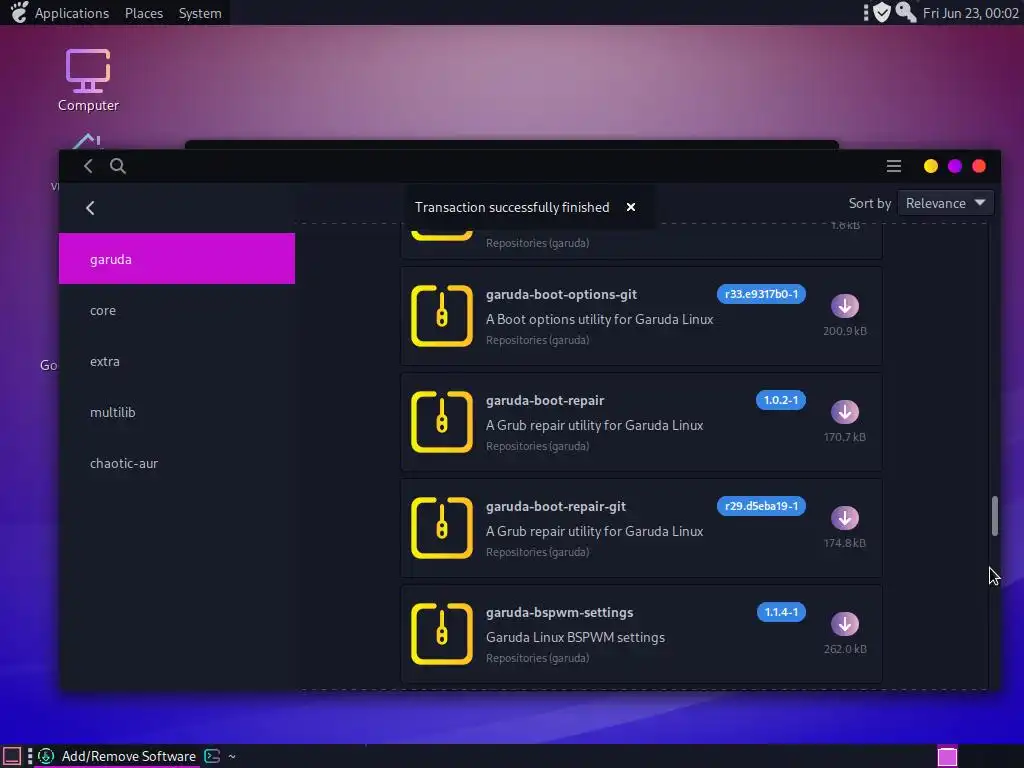Click the yellow window control button
The width and height of the screenshot is (1024, 768).
[931, 166]
